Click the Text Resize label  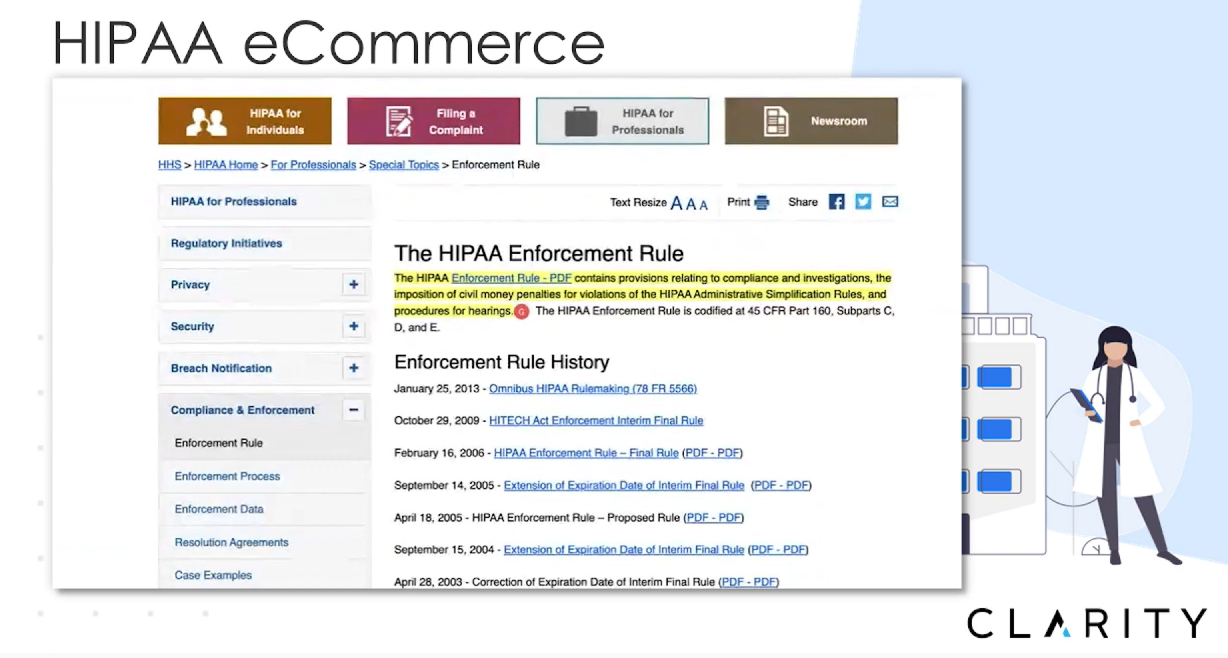pyautogui.click(x=638, y=203)
